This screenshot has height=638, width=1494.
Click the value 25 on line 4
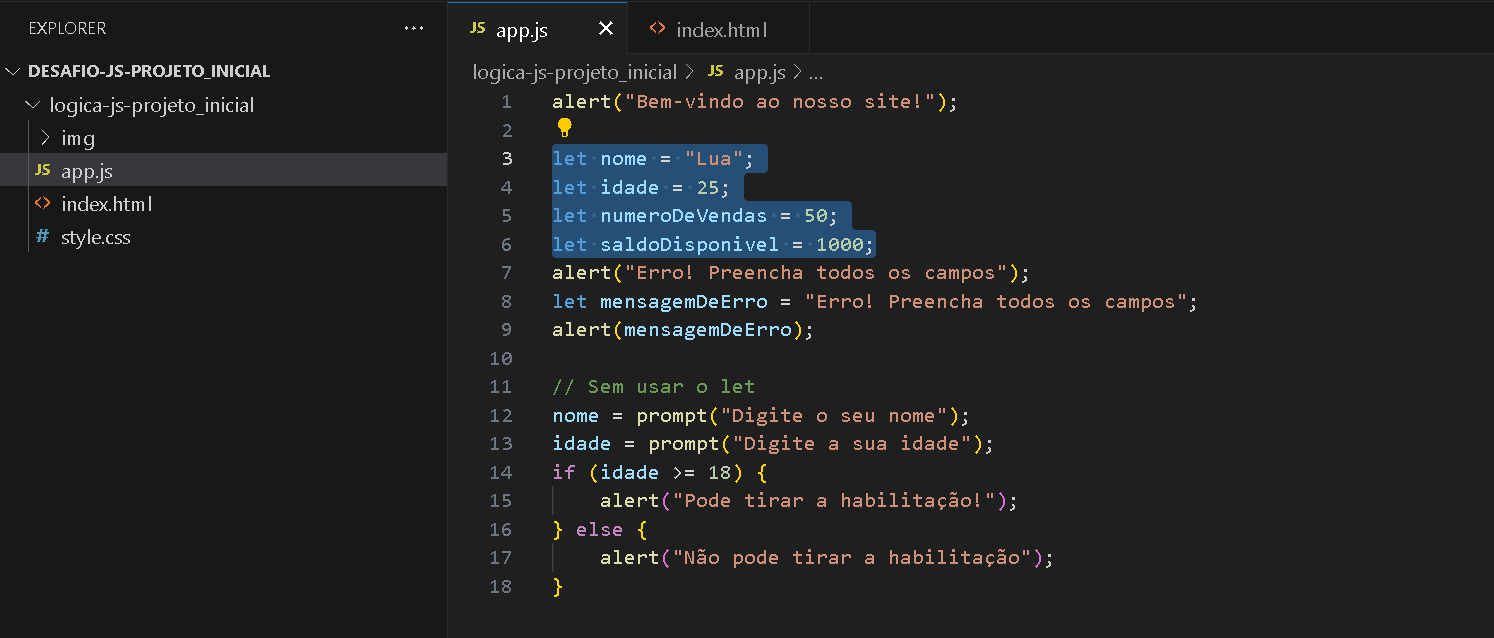pos(708,187)
